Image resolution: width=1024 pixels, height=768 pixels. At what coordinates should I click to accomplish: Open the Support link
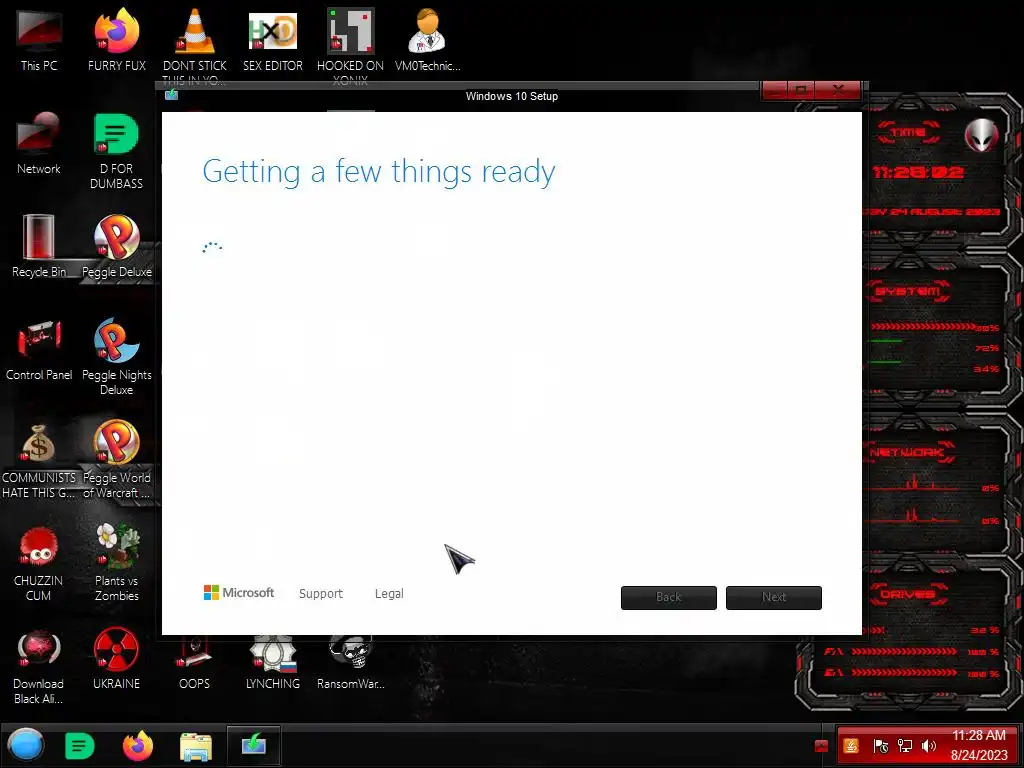[x=321, y=594]
